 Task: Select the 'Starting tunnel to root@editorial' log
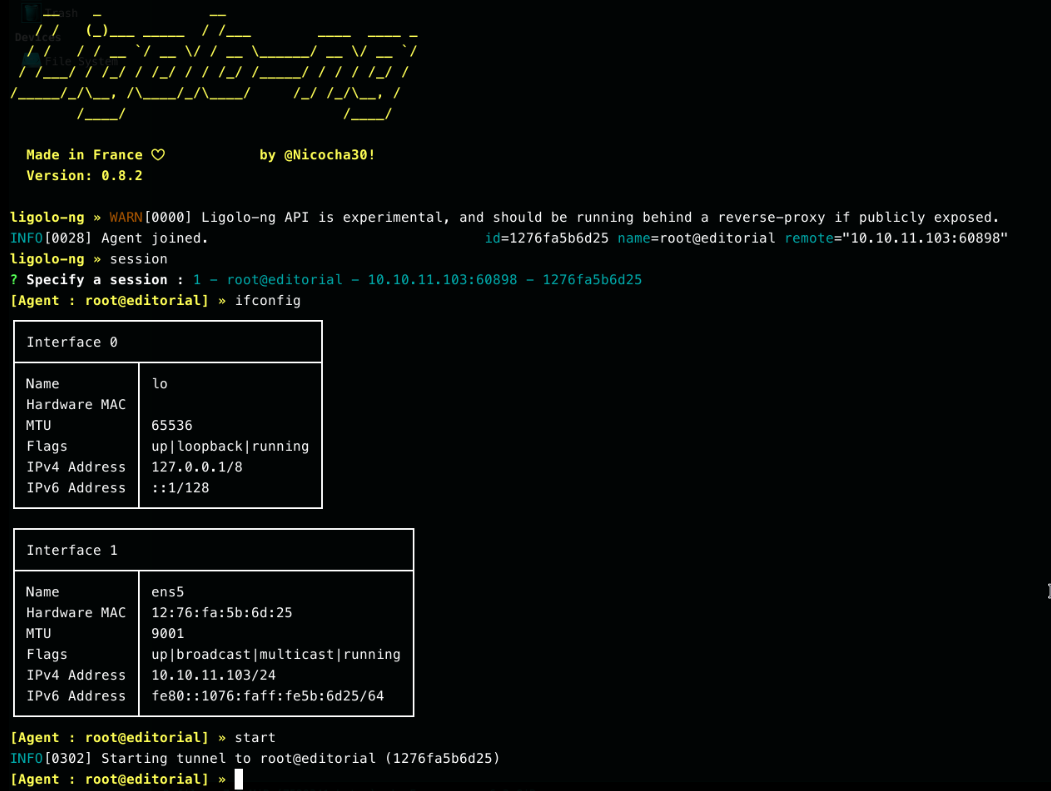coord(255,757)
